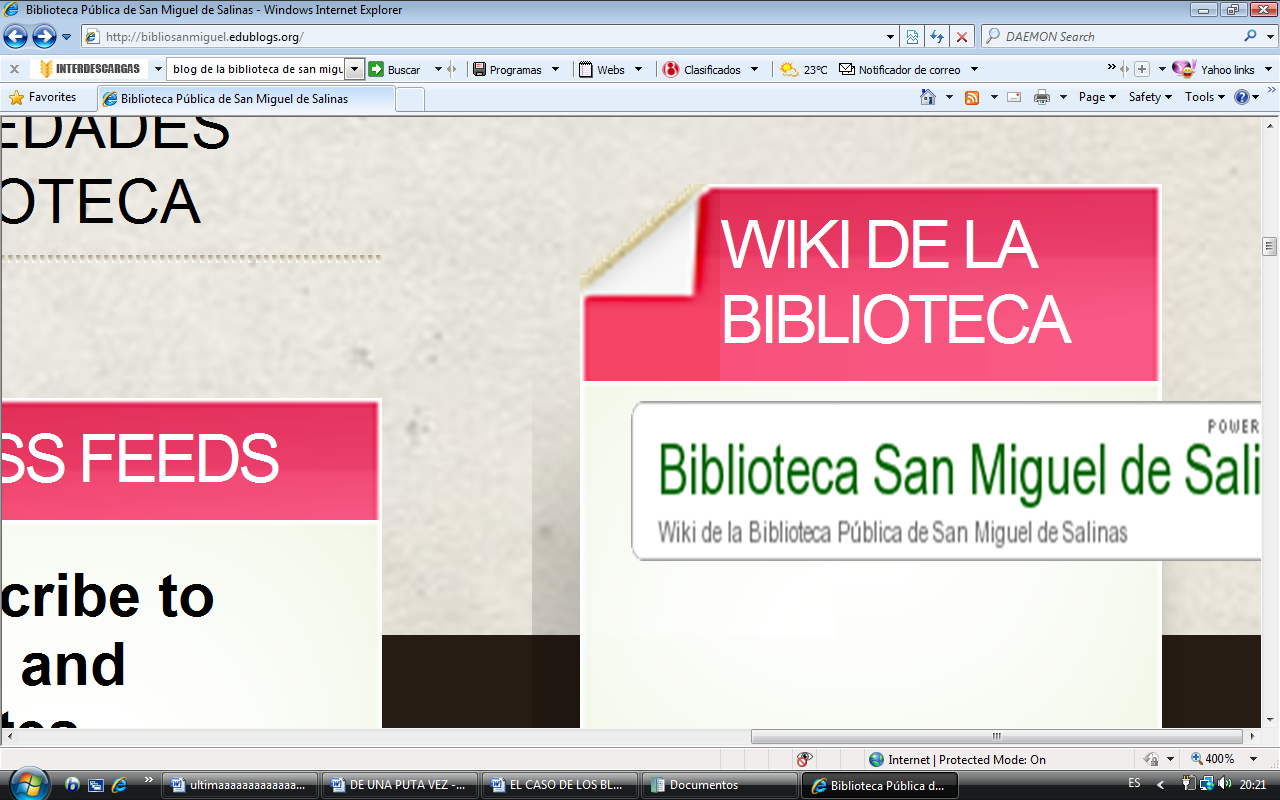This screenshot has width=1280, height=800.
Task: Click the WIKI DE LA BIBLIOTECA heading
Action: (895, 282)
